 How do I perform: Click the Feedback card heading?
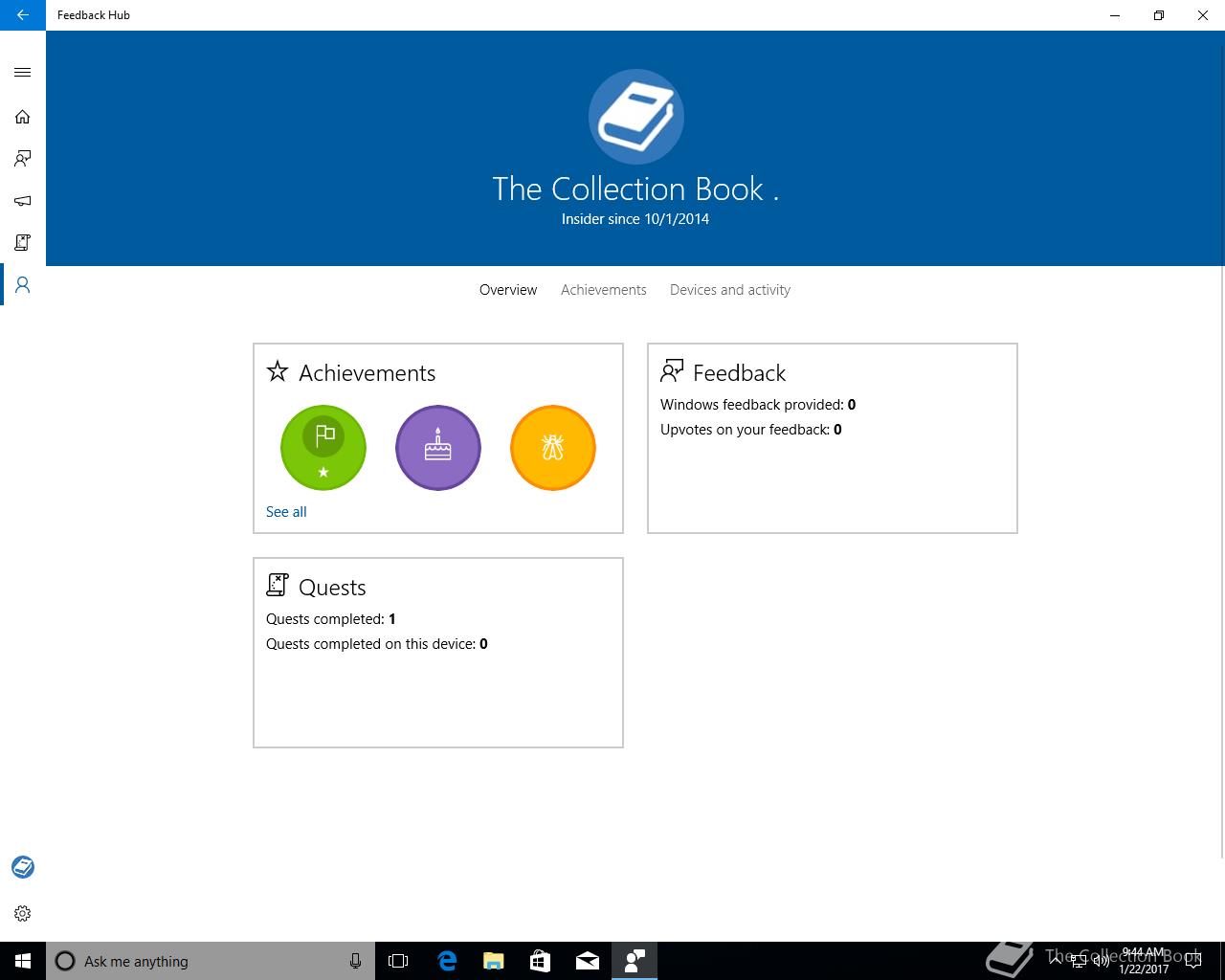click(740, 373)
